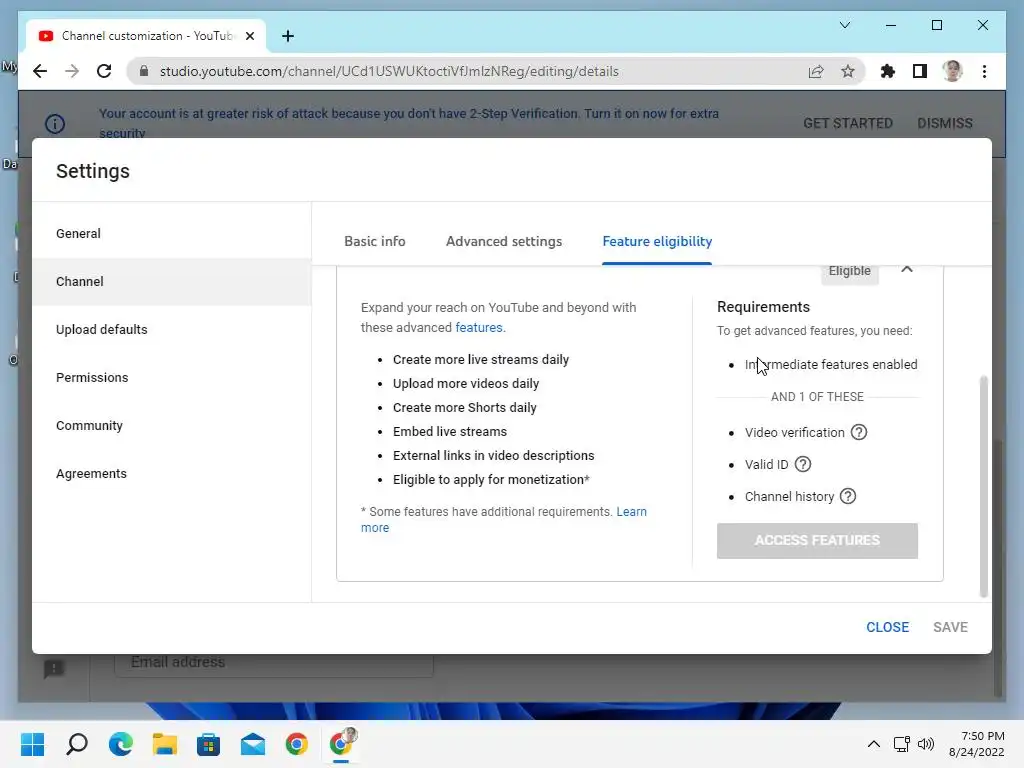
Task: Click the Access Features button
Action: 817,541
